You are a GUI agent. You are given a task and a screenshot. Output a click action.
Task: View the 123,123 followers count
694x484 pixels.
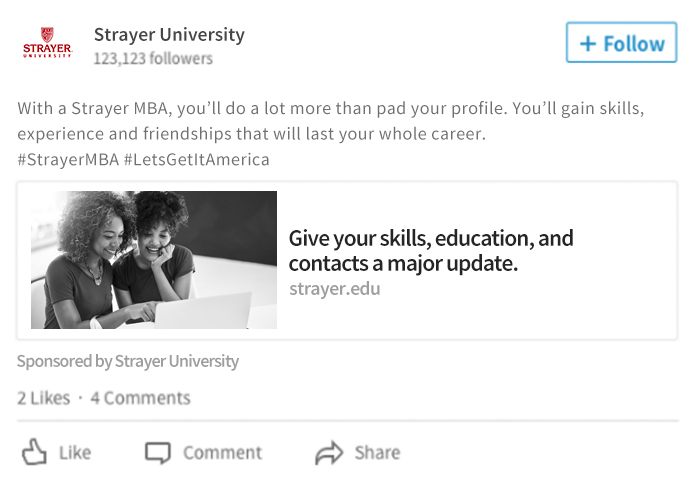pos(153,58)
